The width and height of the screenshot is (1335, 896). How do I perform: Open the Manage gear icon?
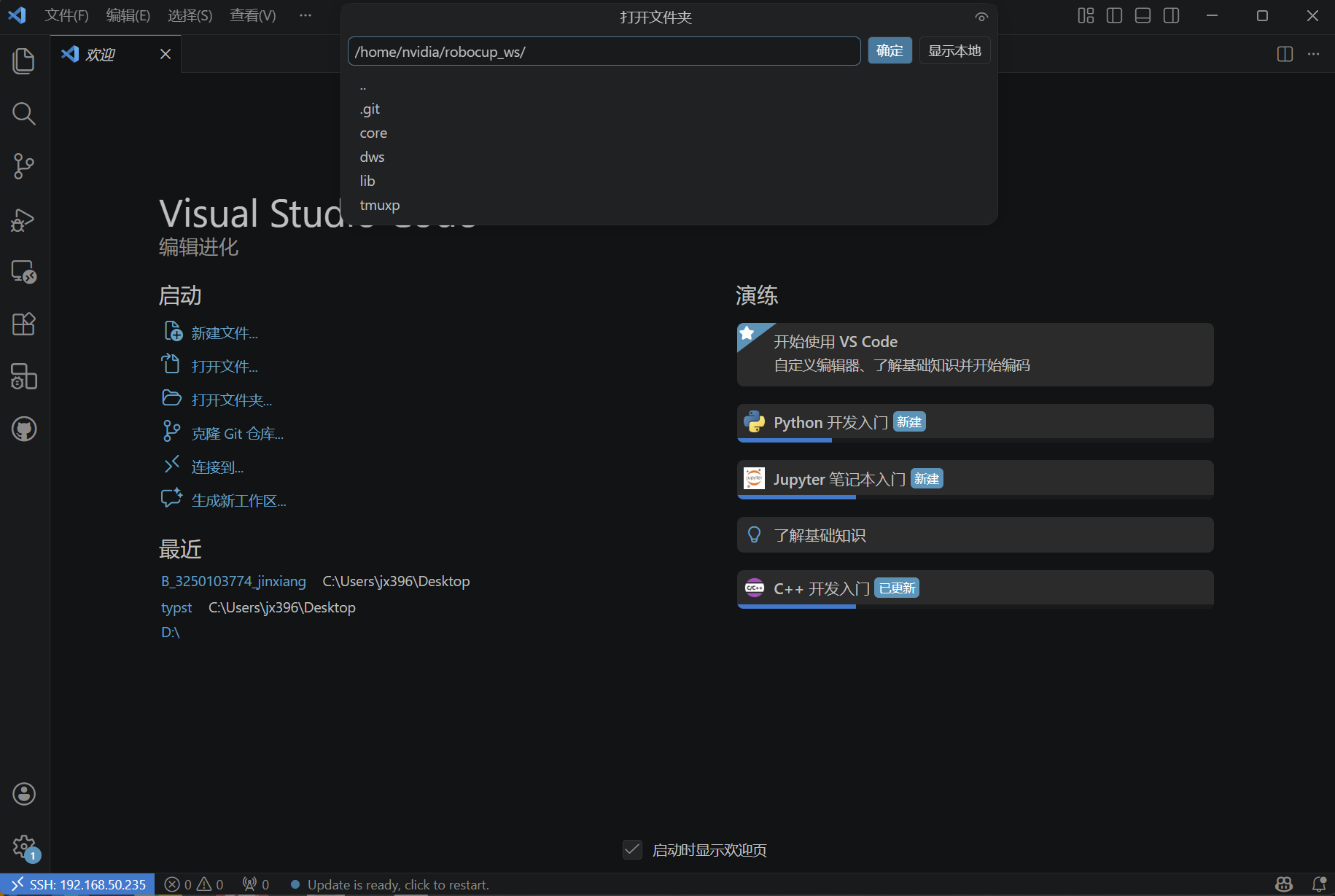[x=24, y=847]
